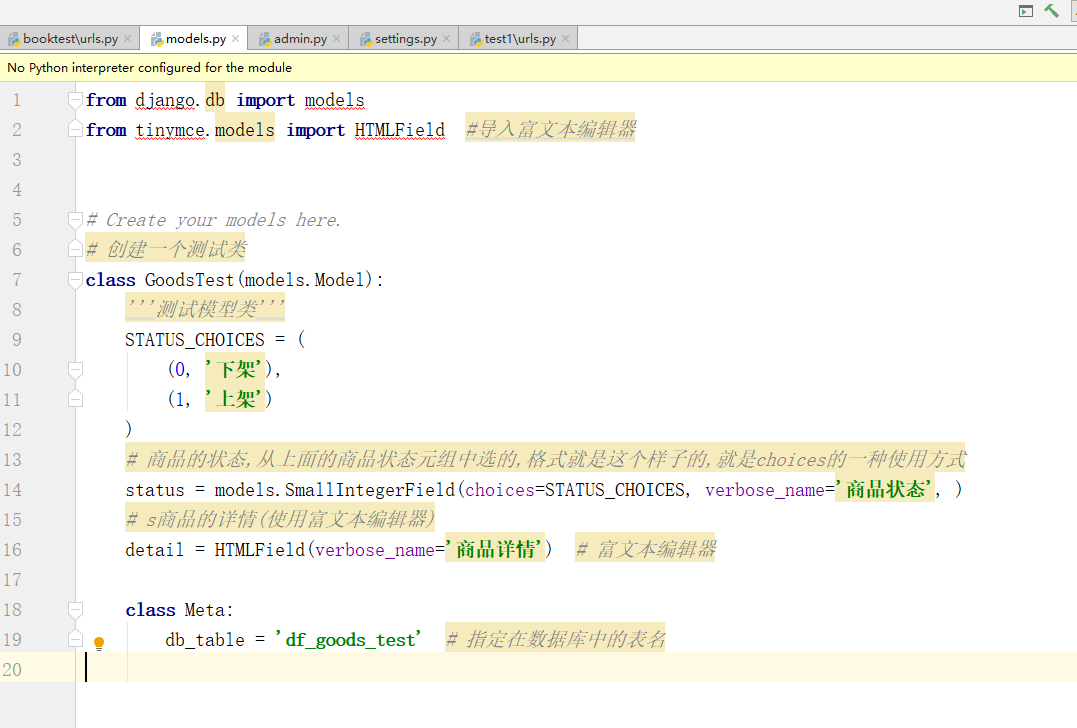Click the Python file icon on settings.py tab
The image size is (1077, 728).
tap(365, 40)
